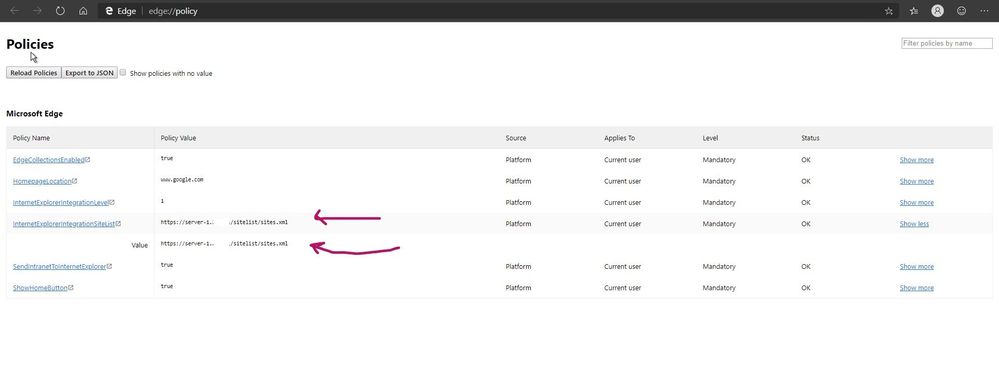
Task: Toggle Show policies with no value
Action: pos(123,73)
